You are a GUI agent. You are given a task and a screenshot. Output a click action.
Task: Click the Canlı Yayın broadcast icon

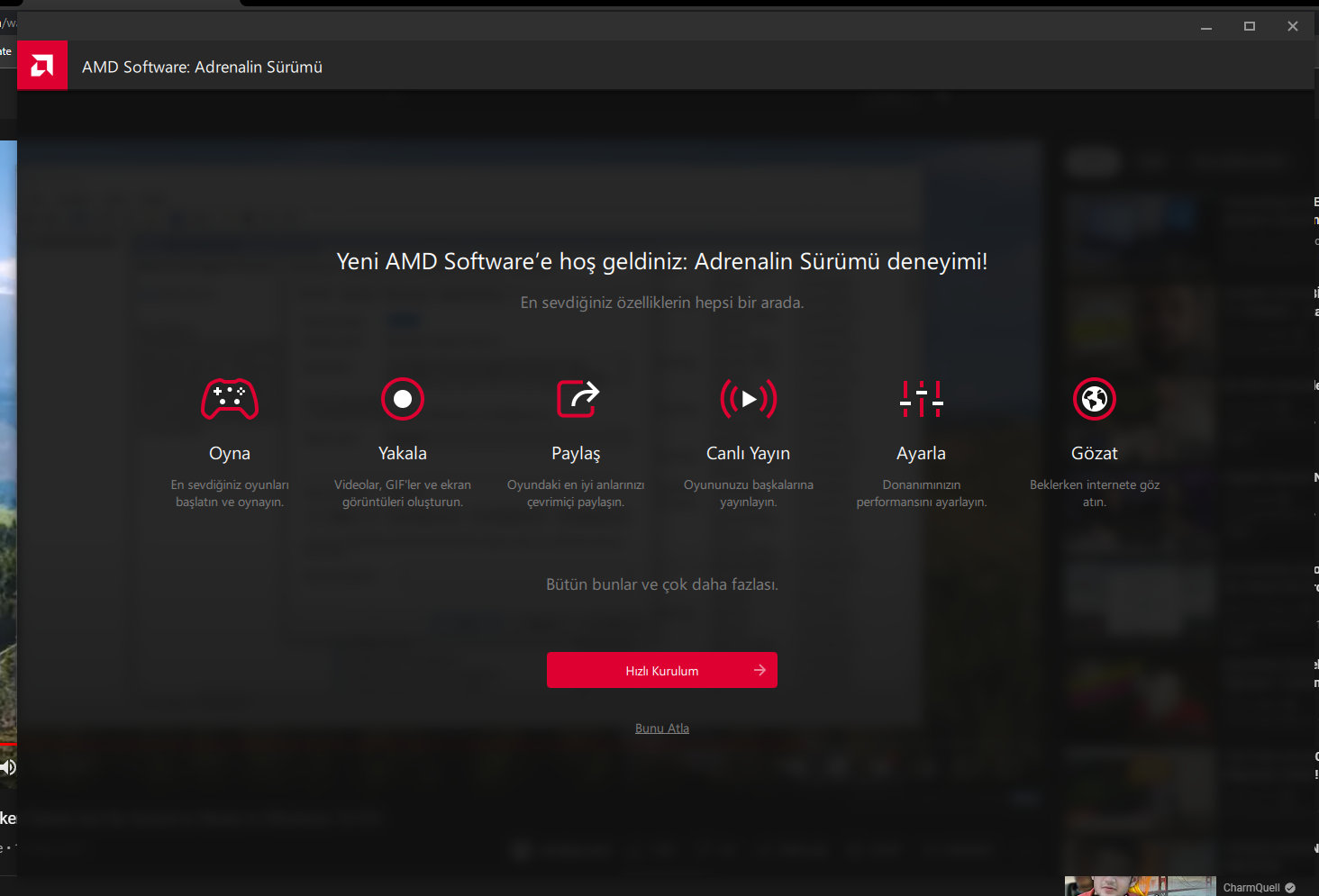coord(749,399)
